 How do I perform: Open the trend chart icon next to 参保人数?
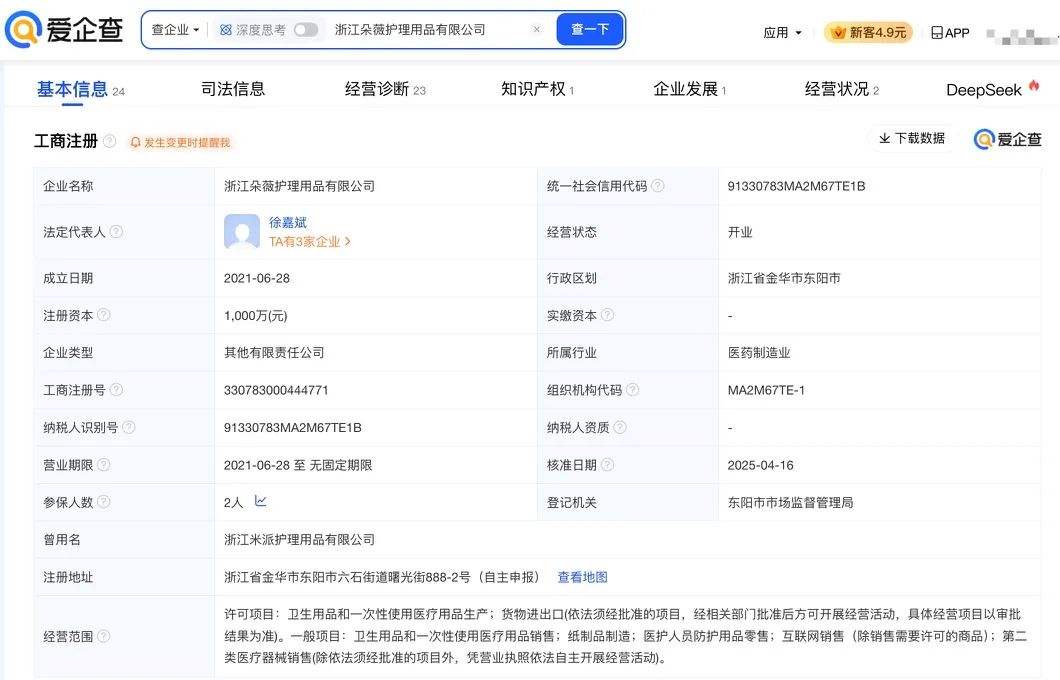(x=260, y=501)
